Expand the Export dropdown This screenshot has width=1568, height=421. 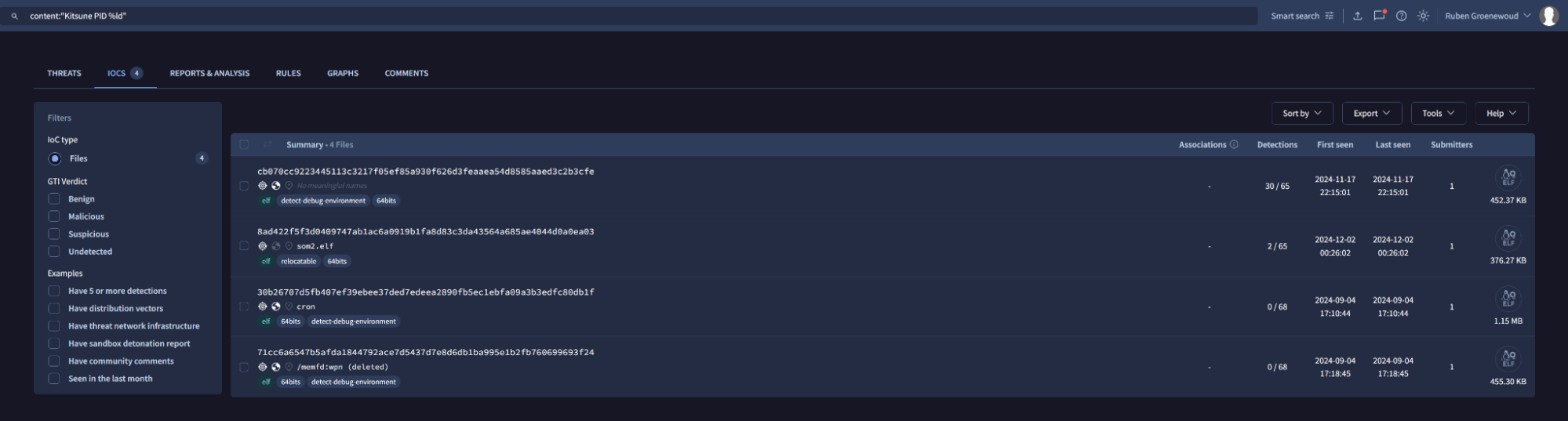pos(1371,114)
